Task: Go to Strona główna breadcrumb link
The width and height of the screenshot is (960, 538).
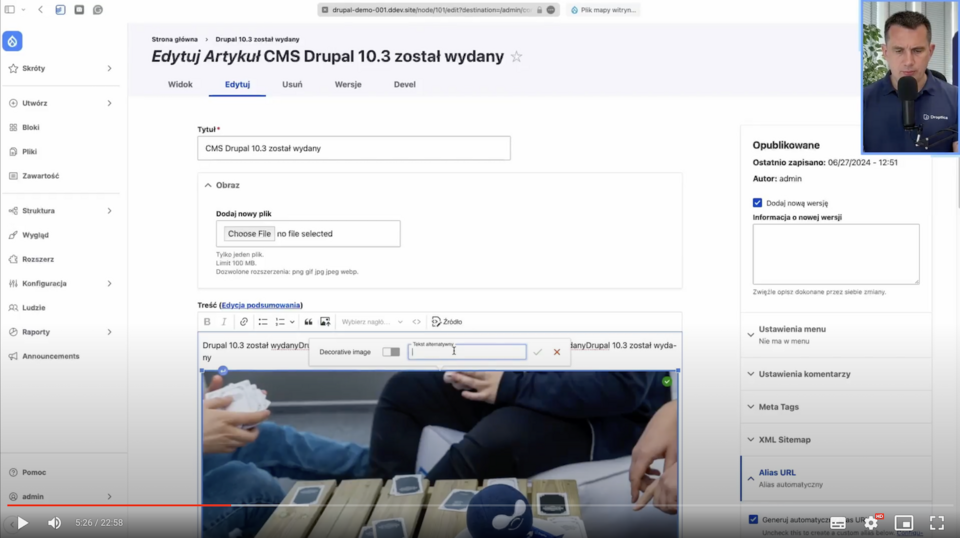Action: click(x=174, y=39)
